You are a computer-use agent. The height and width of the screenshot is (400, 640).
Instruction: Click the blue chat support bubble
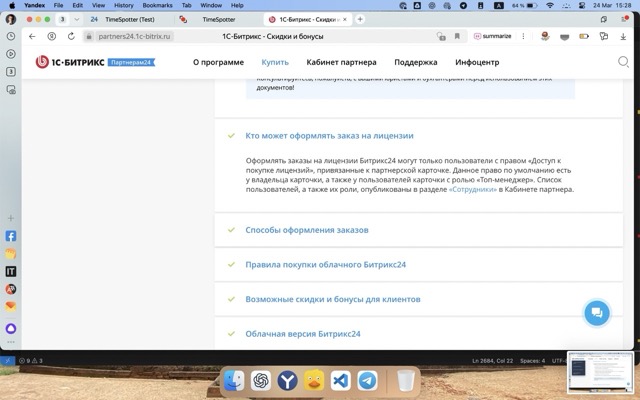pyautogui.click(x=596, y=312)
